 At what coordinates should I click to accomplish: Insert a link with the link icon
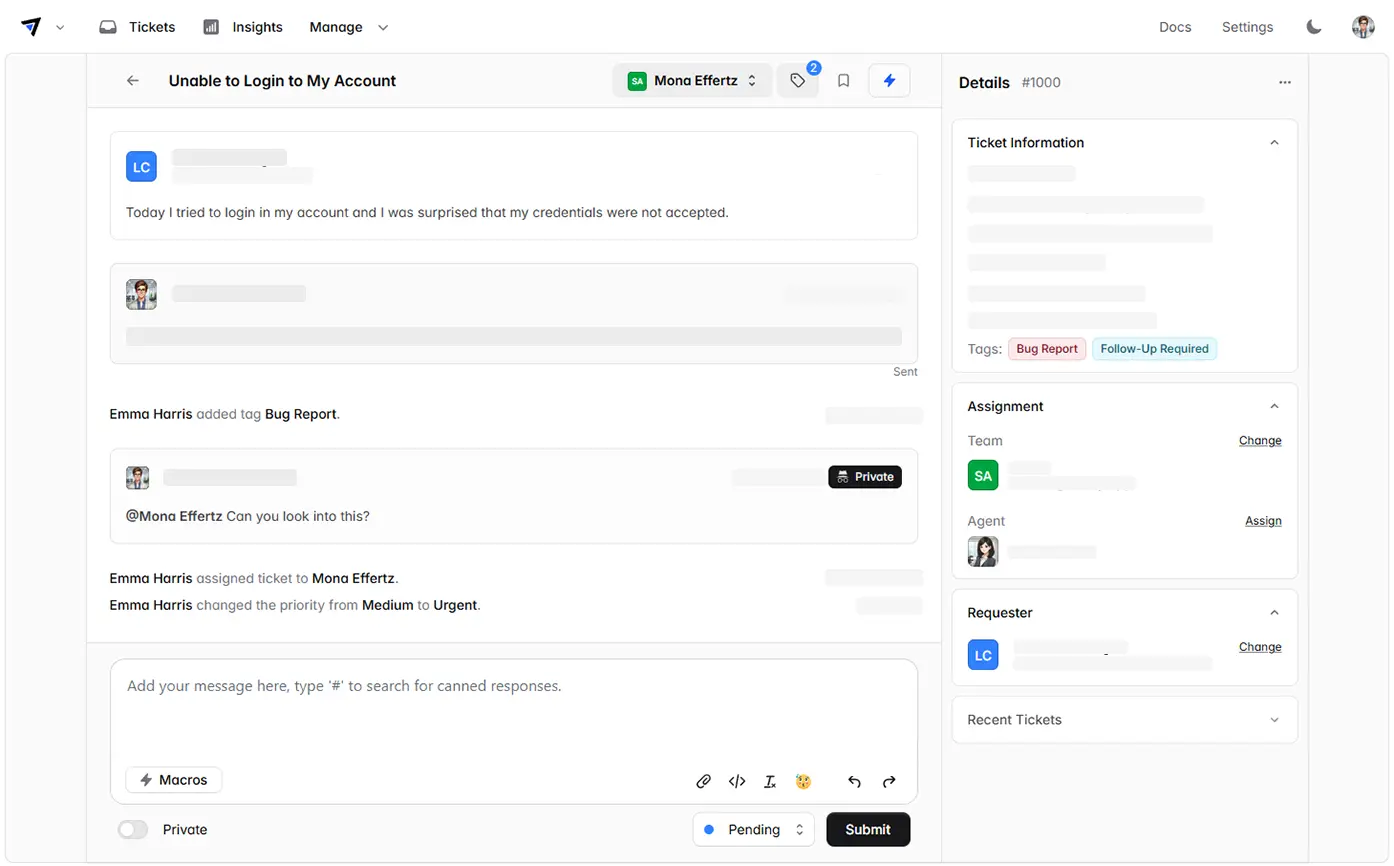point(703,782)
